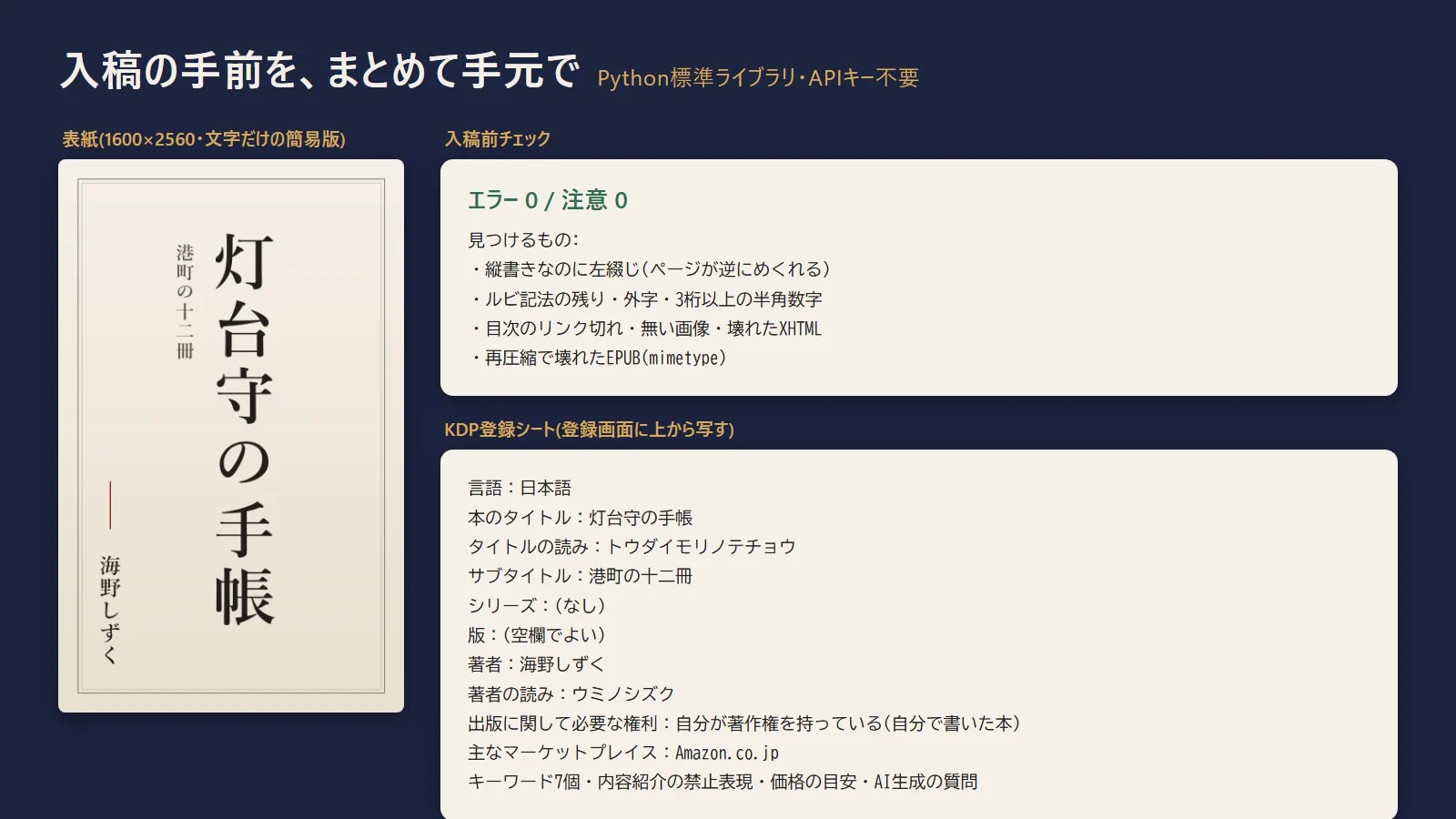Click the row 出版に関して必要な権利
Viewport: 1456px width, 819px height.
click(744, 723)
